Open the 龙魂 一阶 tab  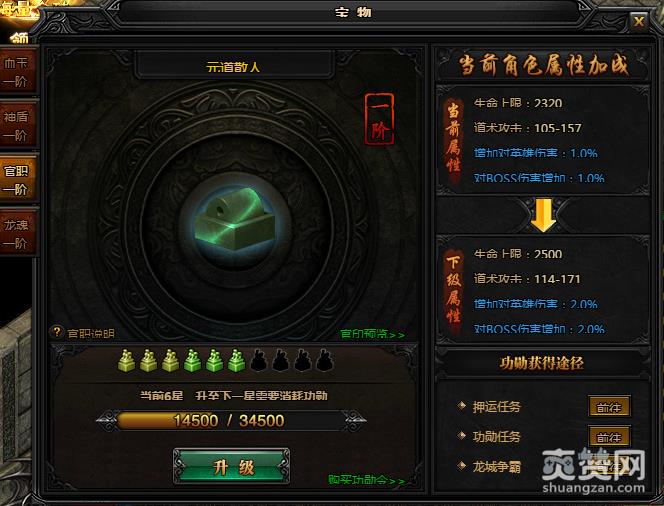point(17,233)
